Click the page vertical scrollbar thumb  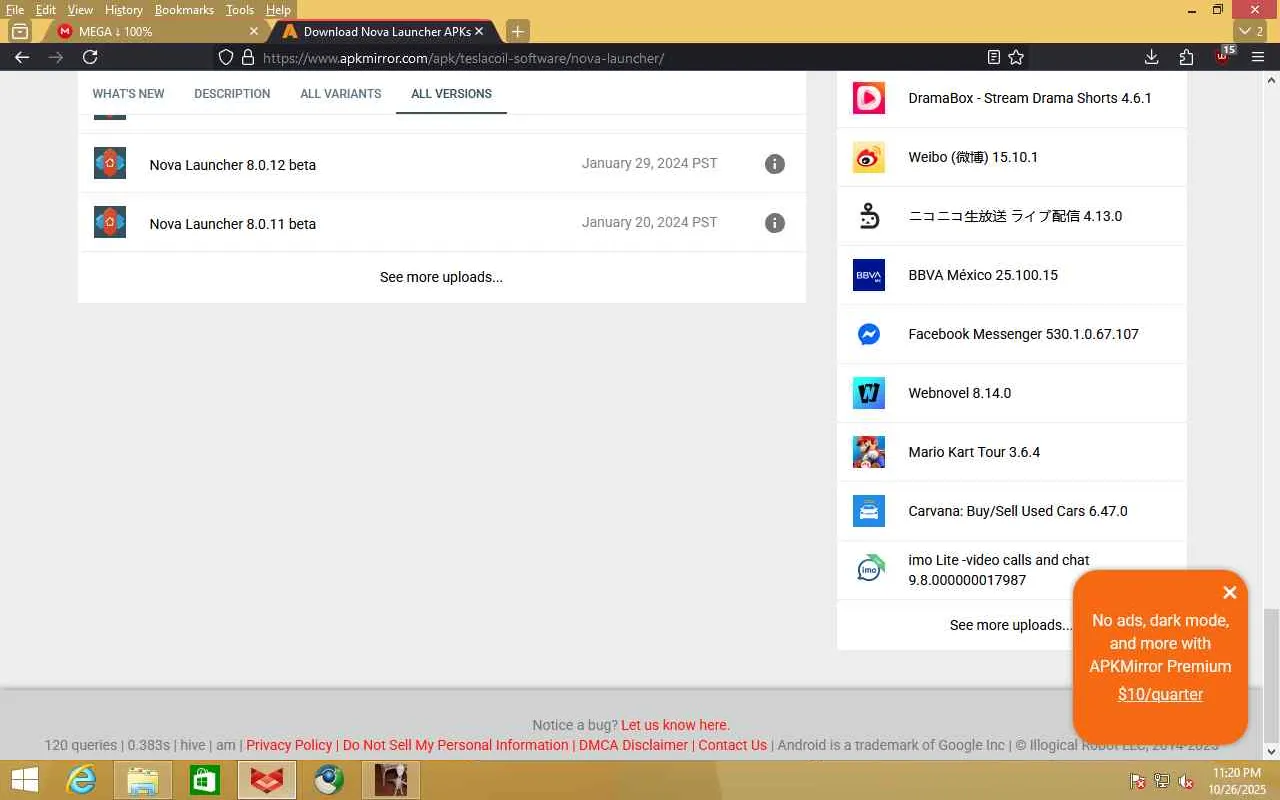1272,675
